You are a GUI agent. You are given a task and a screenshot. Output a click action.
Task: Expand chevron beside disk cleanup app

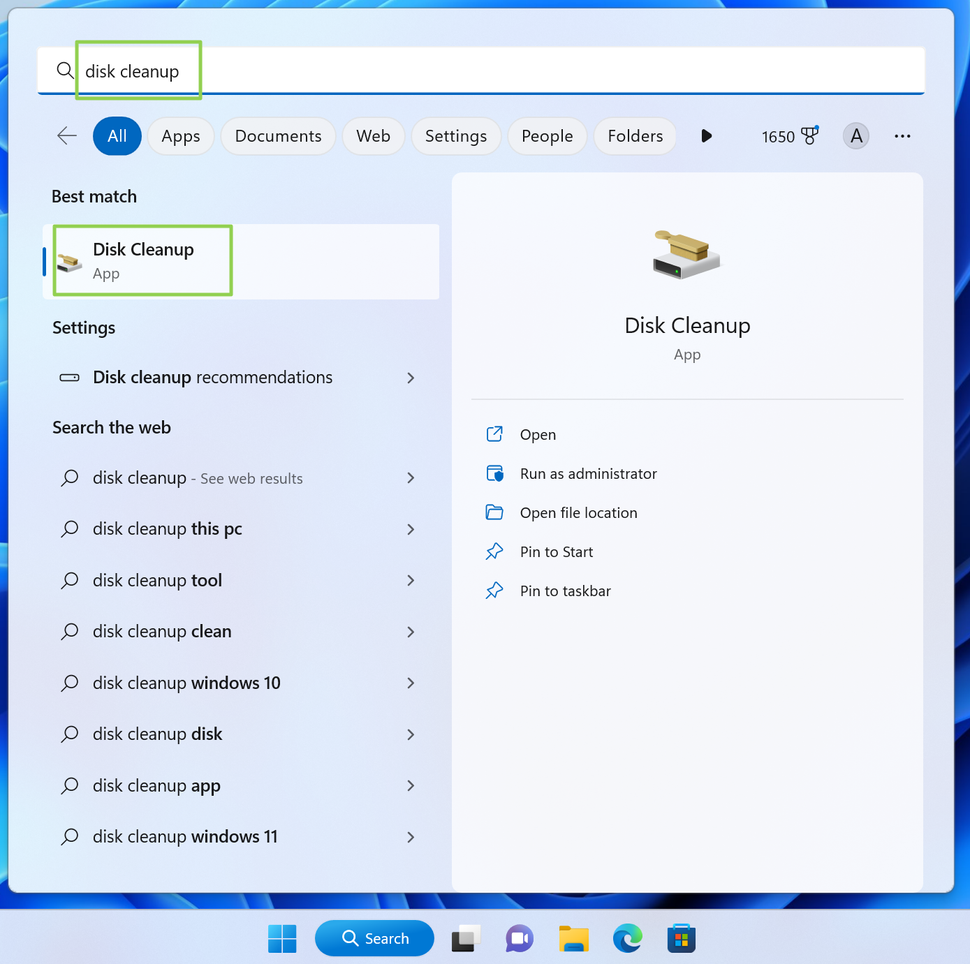point(411,786)
